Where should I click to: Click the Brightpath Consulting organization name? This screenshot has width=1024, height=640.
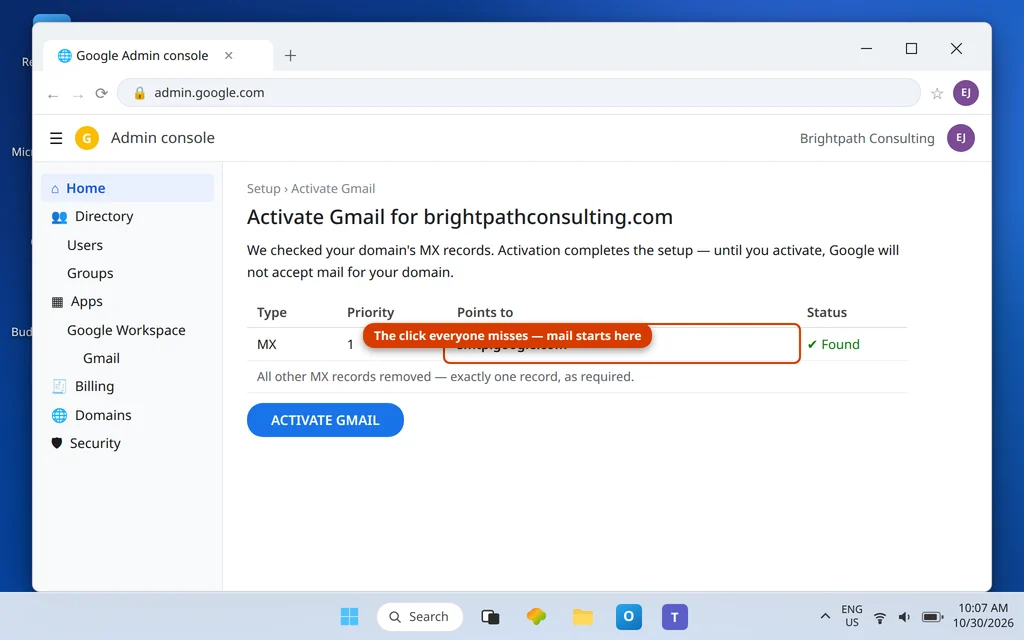pos(867,138)
